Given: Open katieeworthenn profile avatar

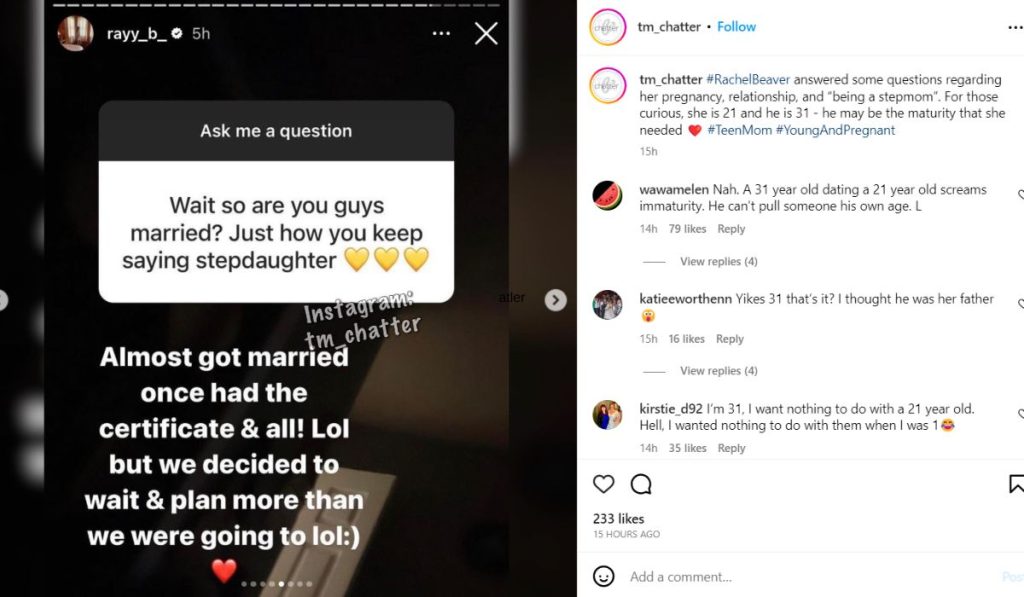Looking at the screenshot, I should [607, 304].
